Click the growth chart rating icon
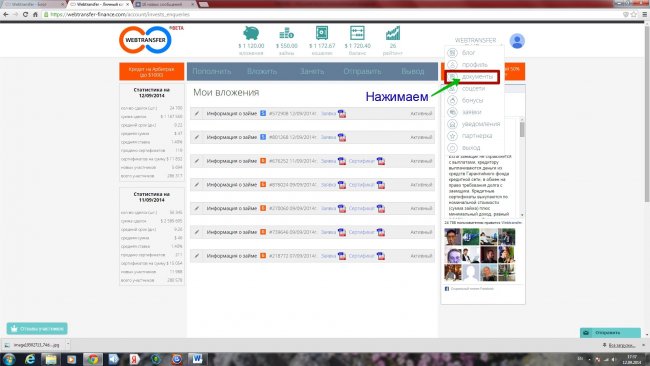The image size is (650, 366). (x=393, y=33)
